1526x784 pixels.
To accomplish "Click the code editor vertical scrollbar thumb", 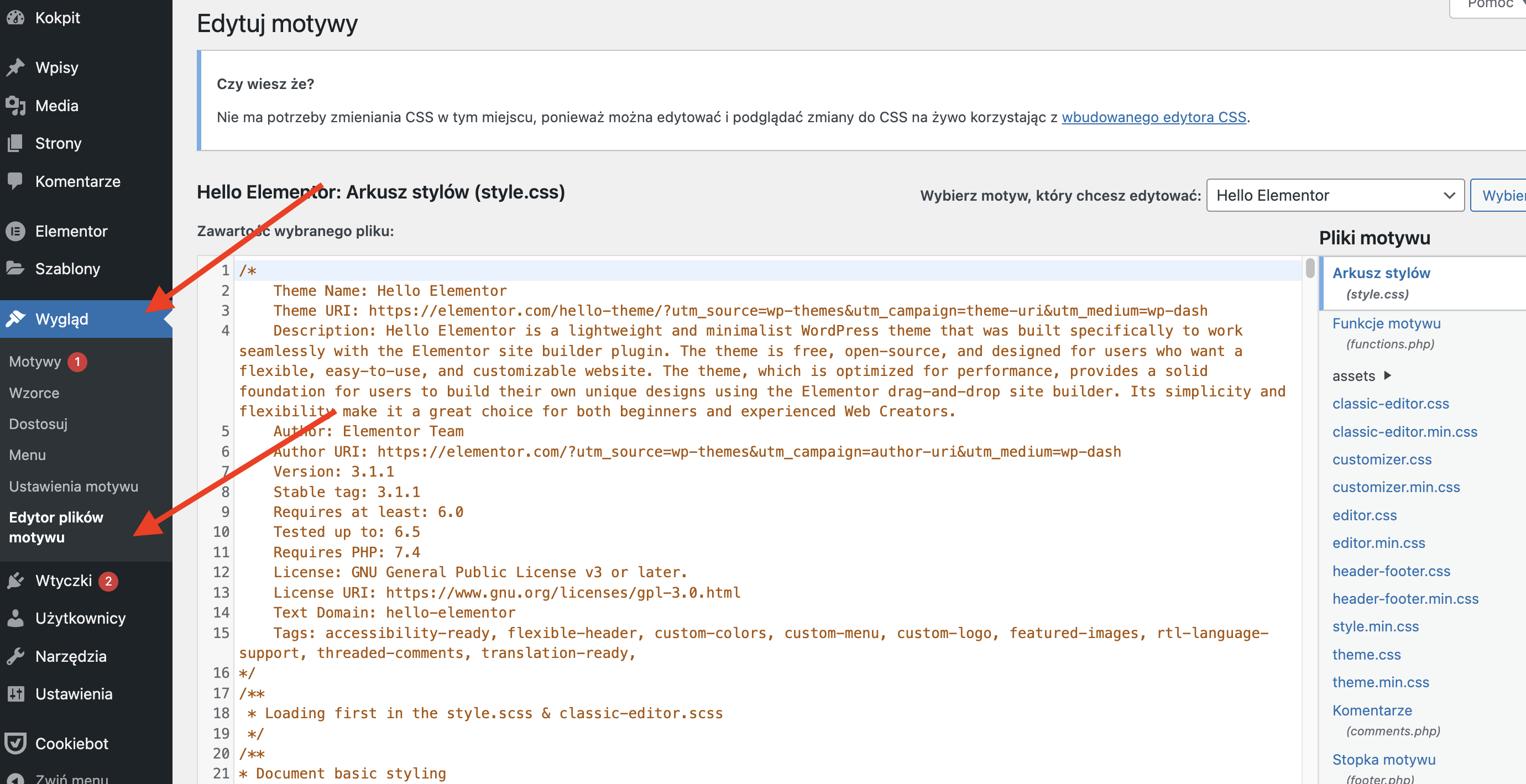I will (1310, 268).
